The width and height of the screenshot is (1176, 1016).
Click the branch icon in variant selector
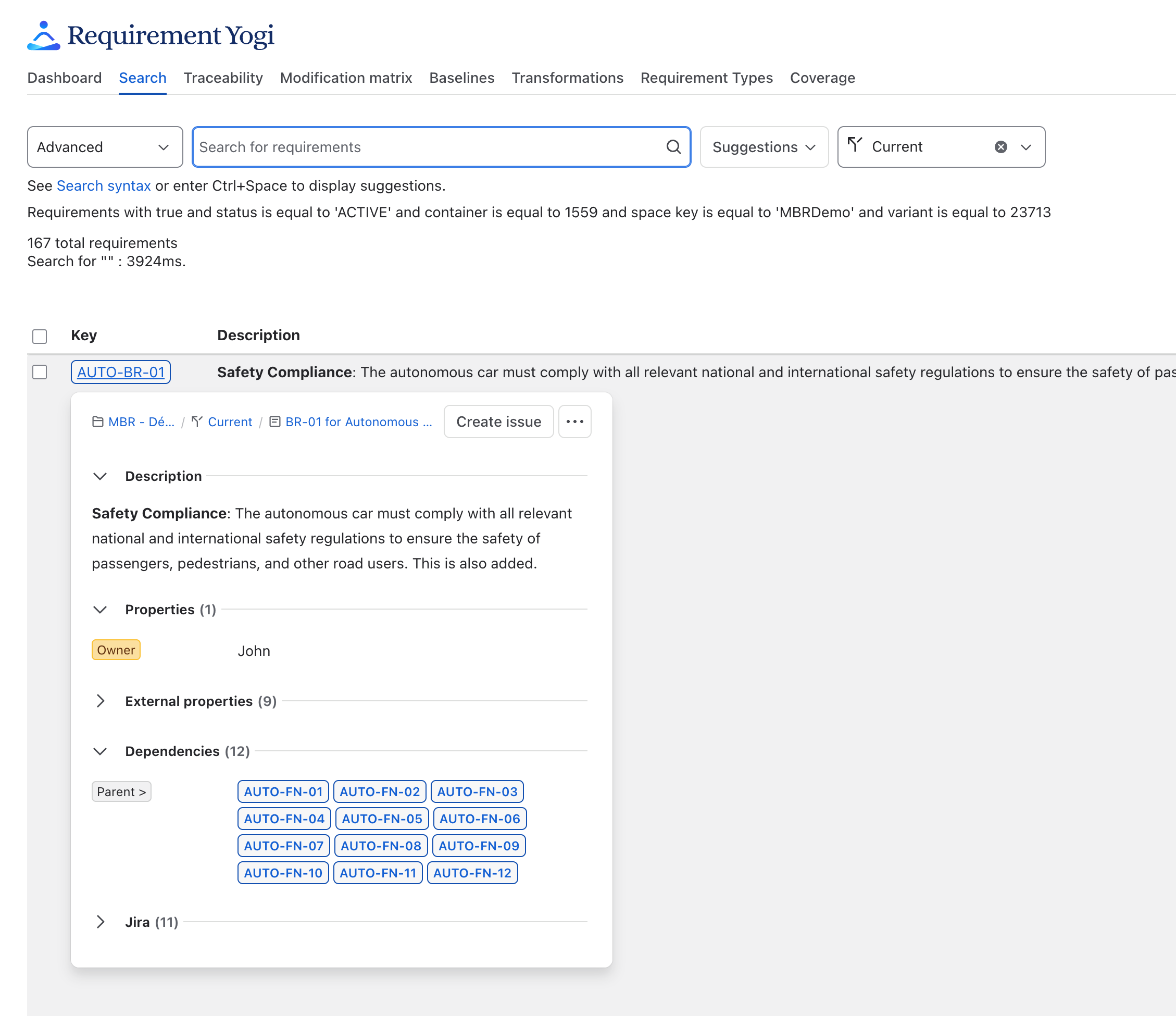pos(855,145)
